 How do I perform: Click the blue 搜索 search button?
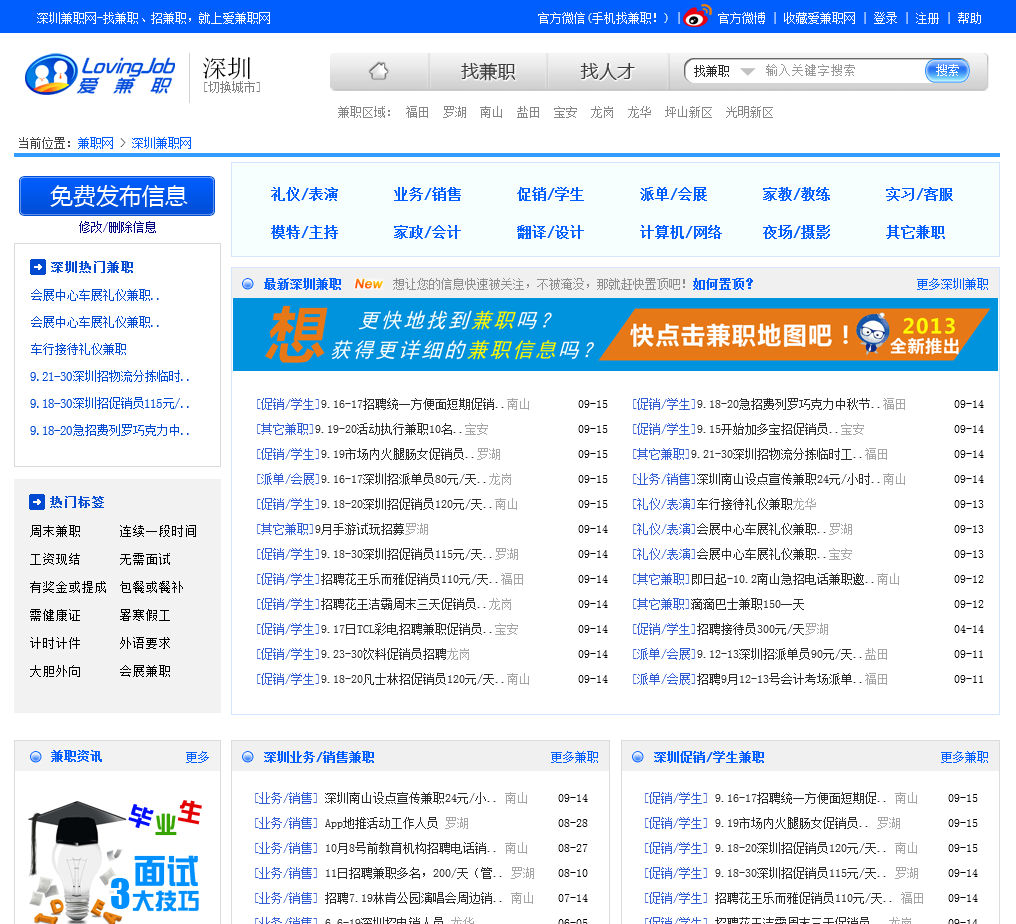point(947,71)
